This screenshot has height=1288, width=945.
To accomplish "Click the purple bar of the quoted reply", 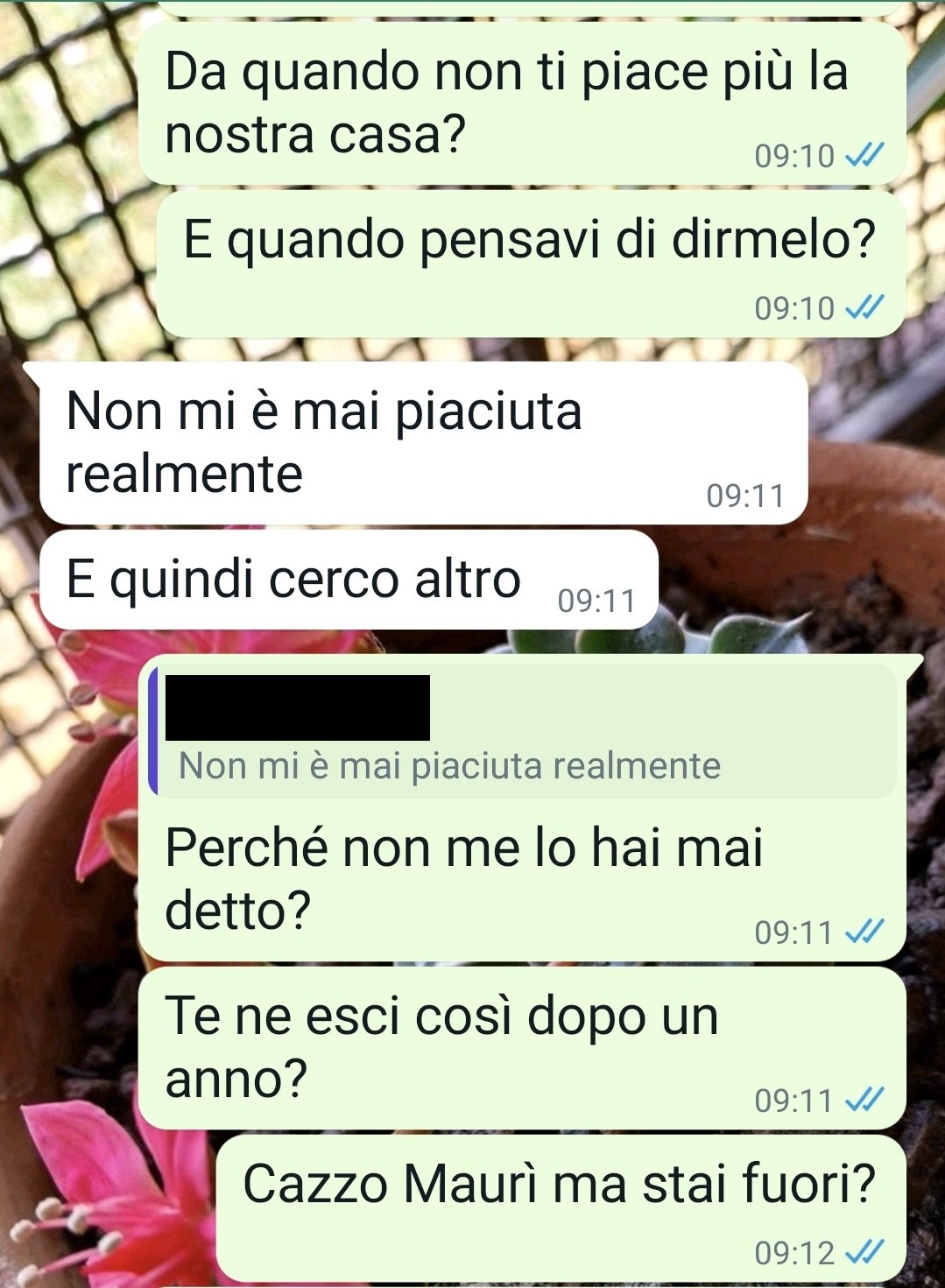I will coord(153,730).
